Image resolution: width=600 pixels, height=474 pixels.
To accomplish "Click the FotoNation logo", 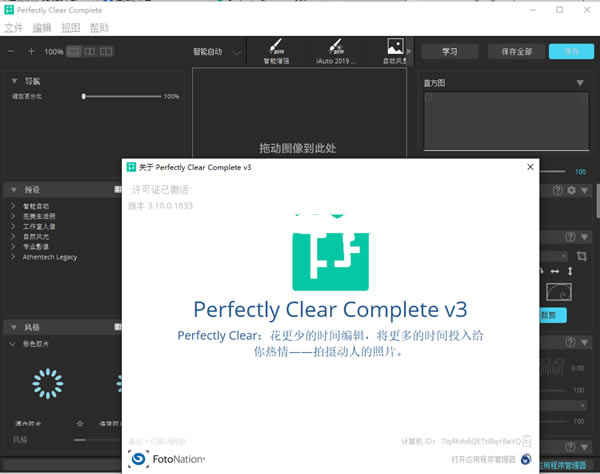I will (x=167, y=459).
